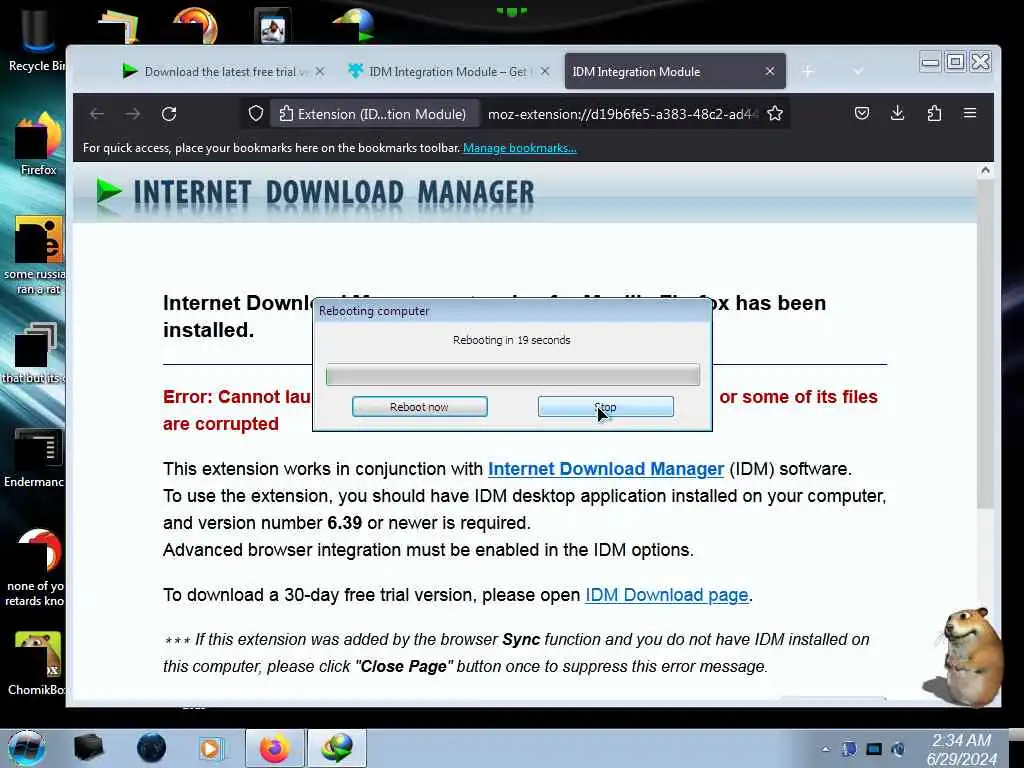The width and height of the screenshot is (1024, 768).
Task: Select the ChomikBox desktop icon
Action: (x=37, y=662)
